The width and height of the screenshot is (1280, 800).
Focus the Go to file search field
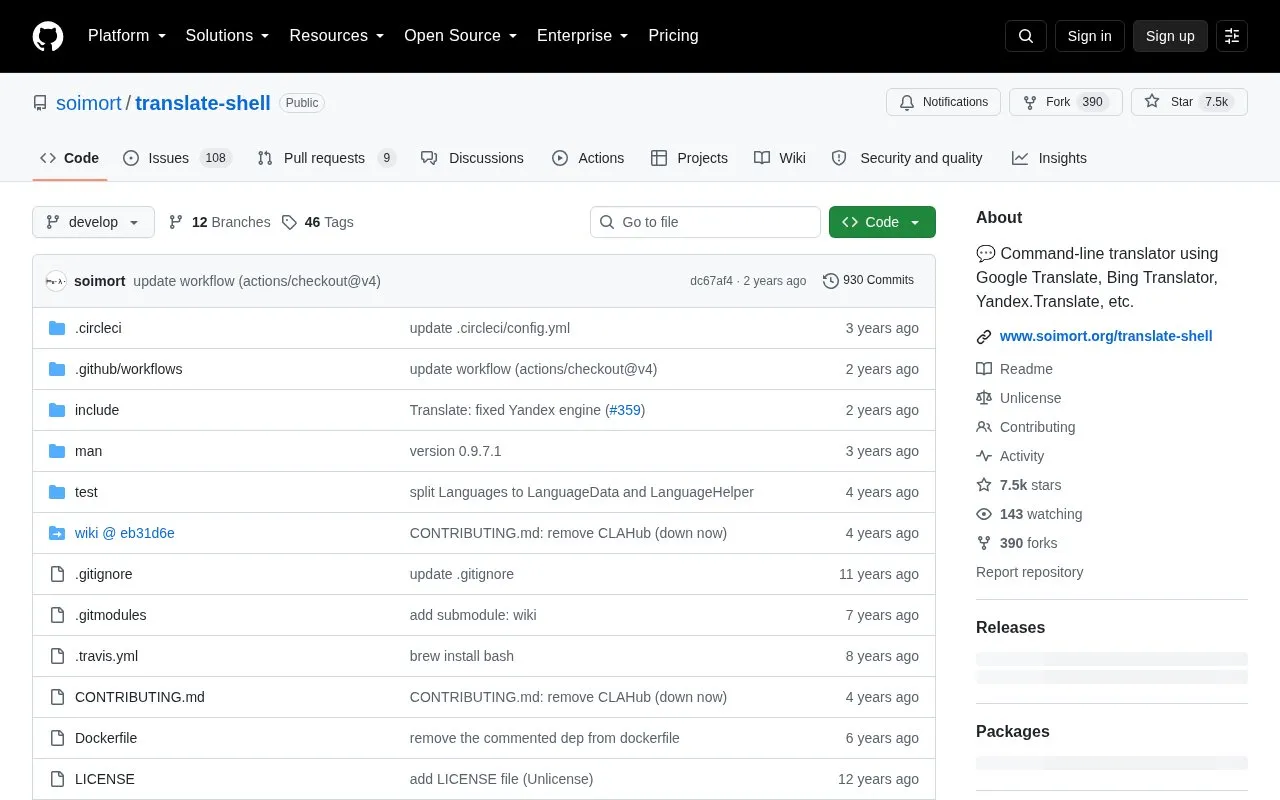coord(705,222)
